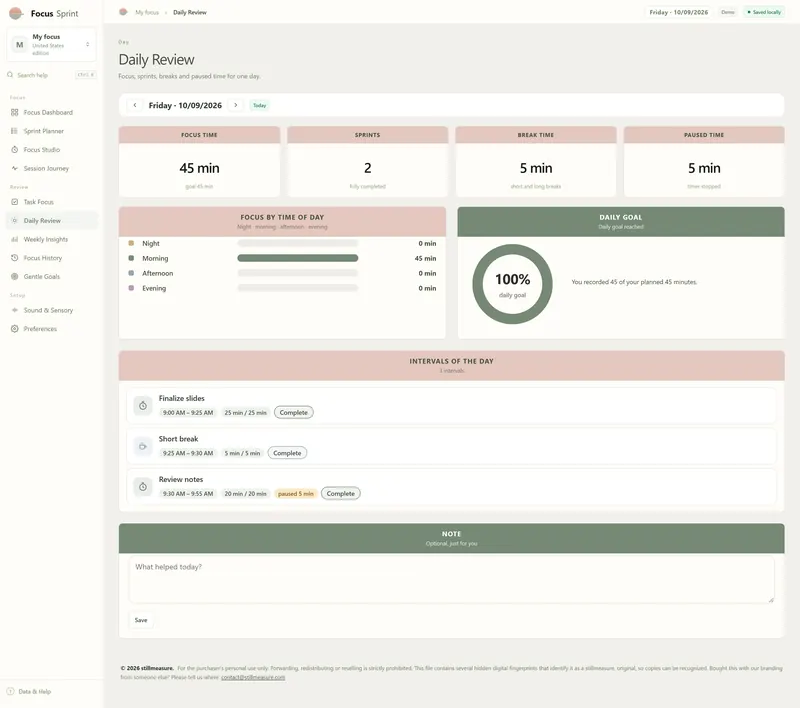Click the search magnifier icon
The height and width of the screenshot is (708, 800).
pyautogui.click(x=10, y=75)
